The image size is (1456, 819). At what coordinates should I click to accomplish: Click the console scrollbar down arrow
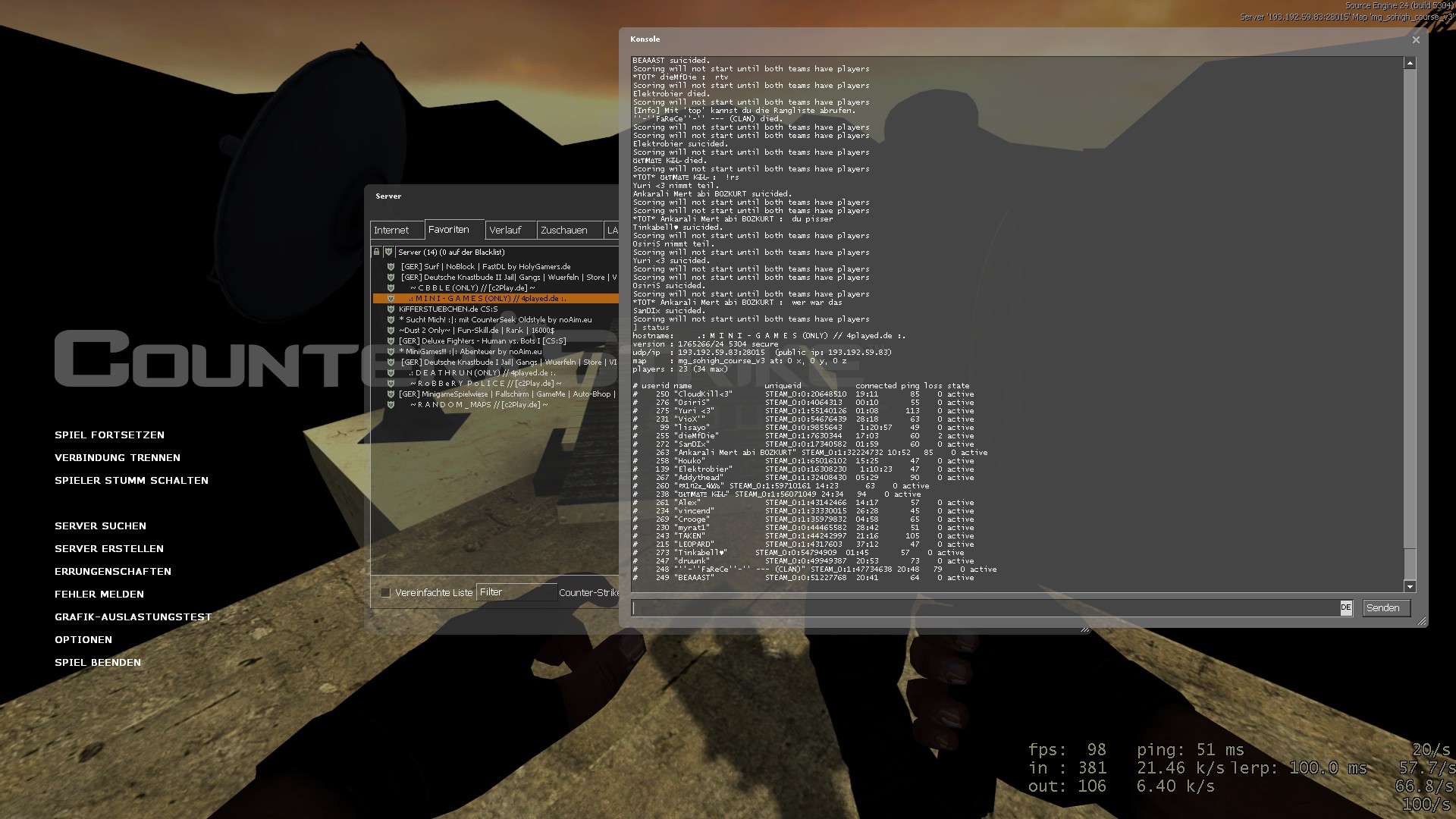click(x=1410, y=586)
